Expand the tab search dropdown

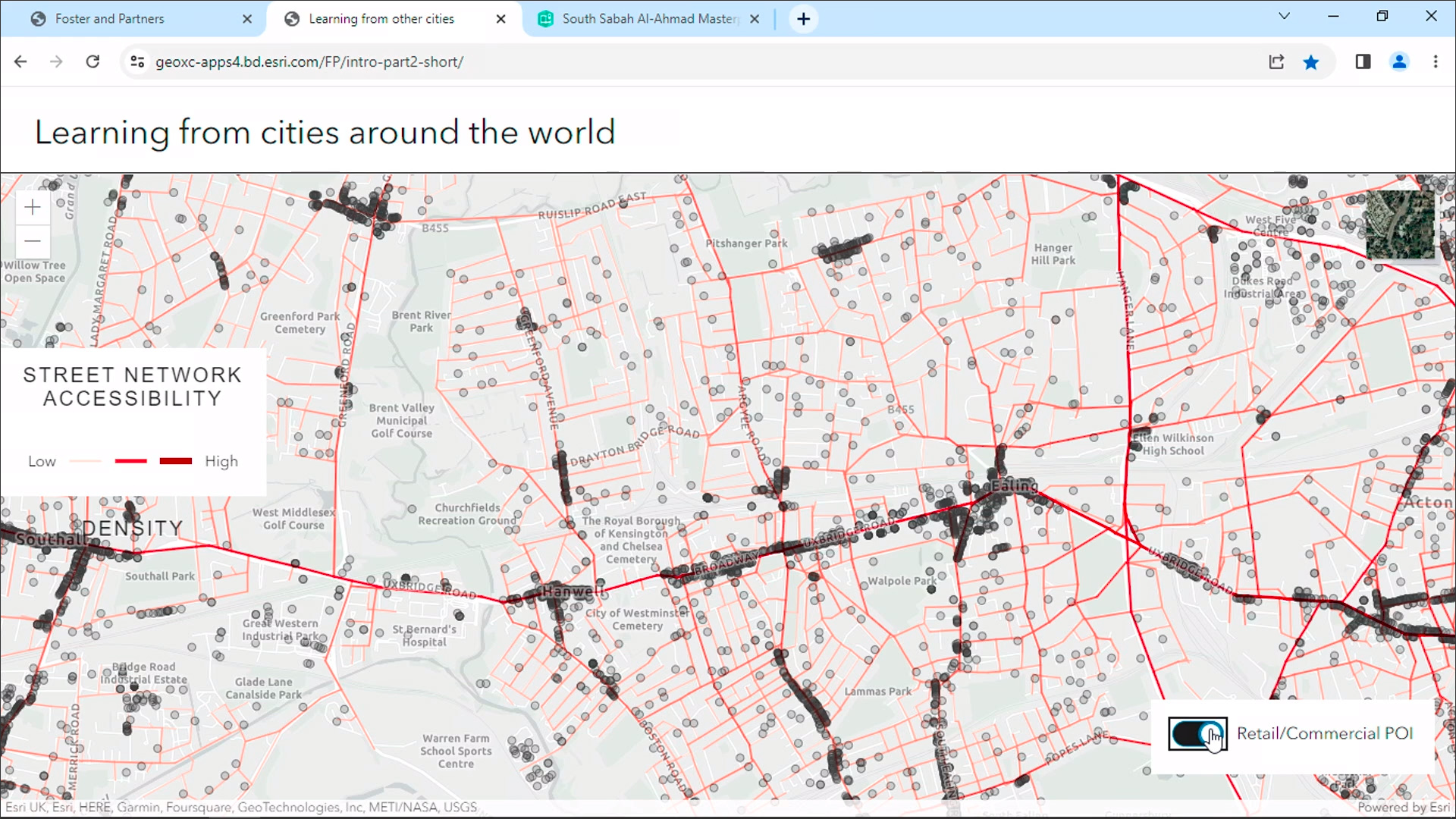tap(1284, 16)
